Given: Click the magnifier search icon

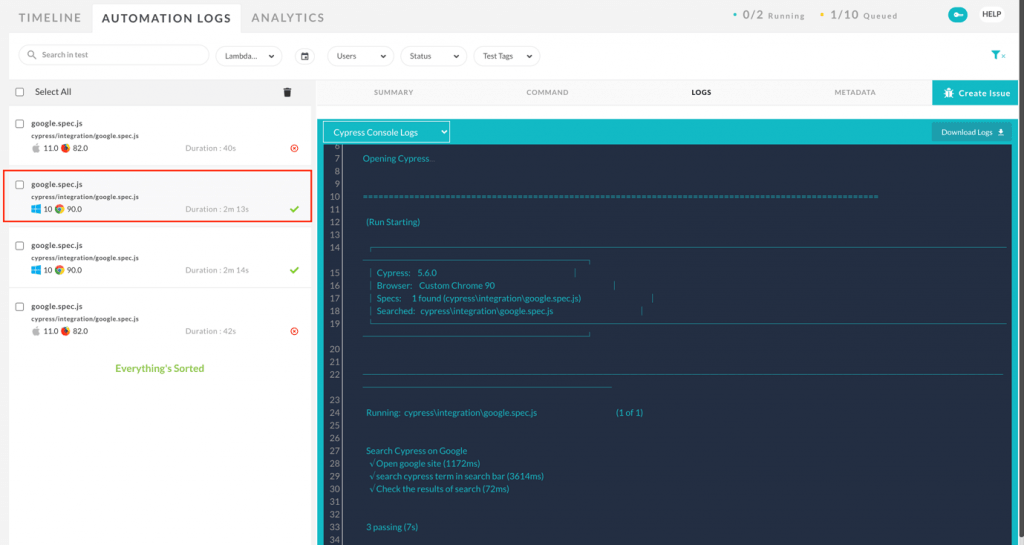Looking at the screenshot, I should pyautogui.click(x=33, y=56).
